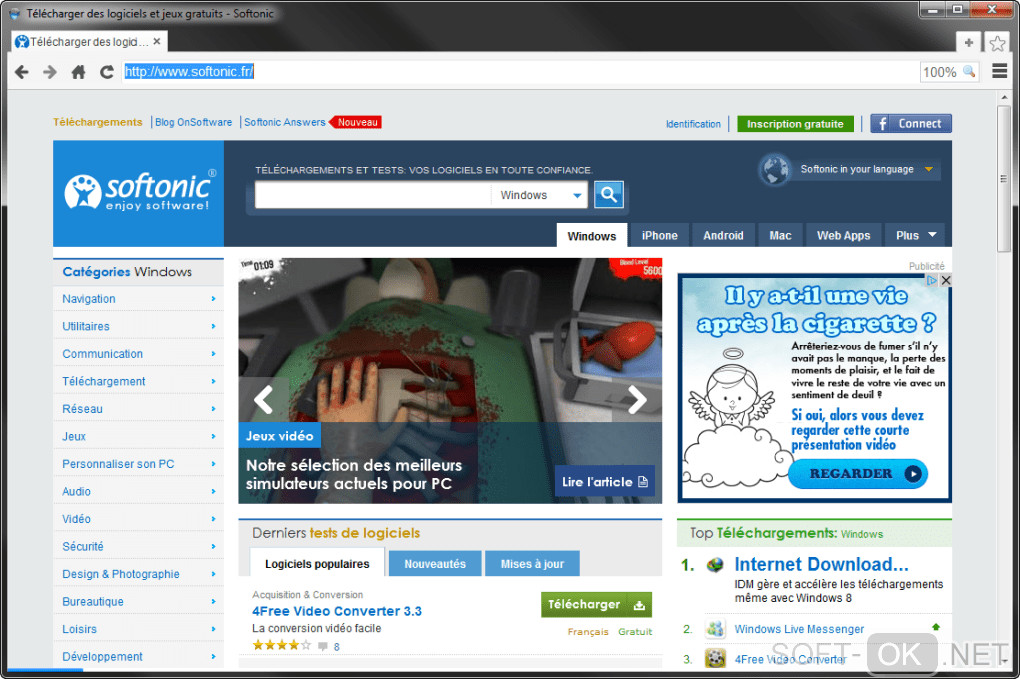The width and height of the screenshot is (1020, 679).
Task: Click the AdChoices icon on the ad
Action: (x=932, y=280)
